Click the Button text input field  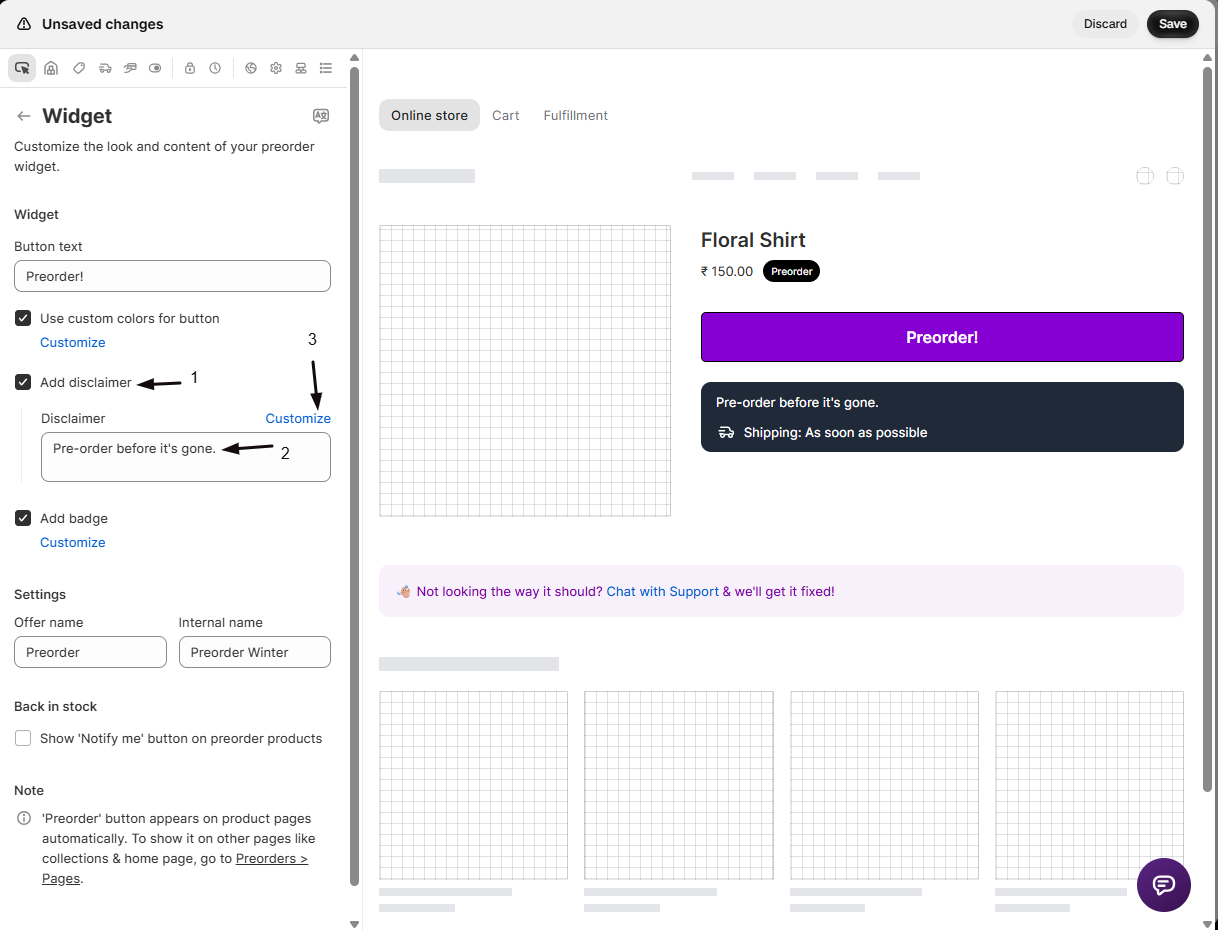click(172, 276)
